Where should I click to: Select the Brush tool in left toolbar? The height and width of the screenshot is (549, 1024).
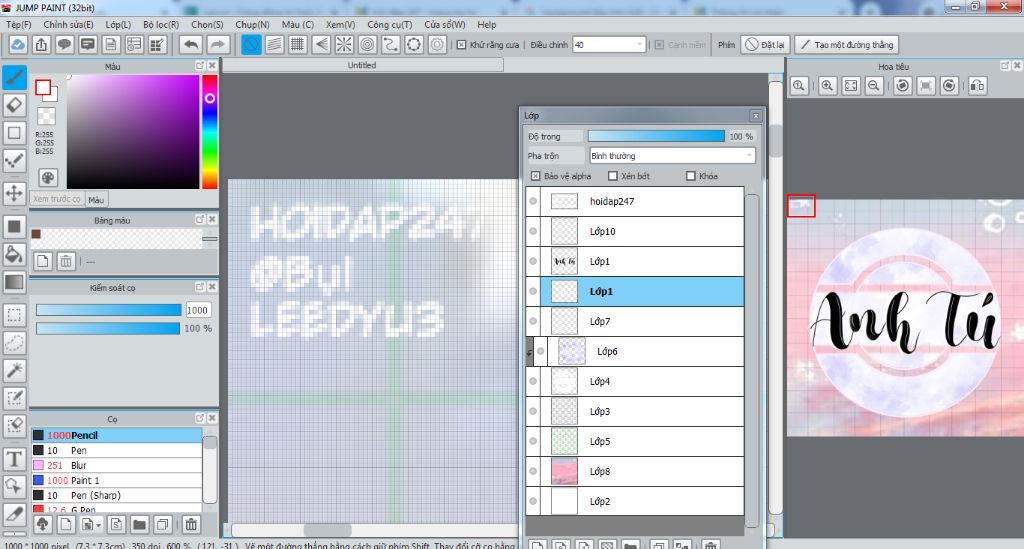tap(14, 77)
